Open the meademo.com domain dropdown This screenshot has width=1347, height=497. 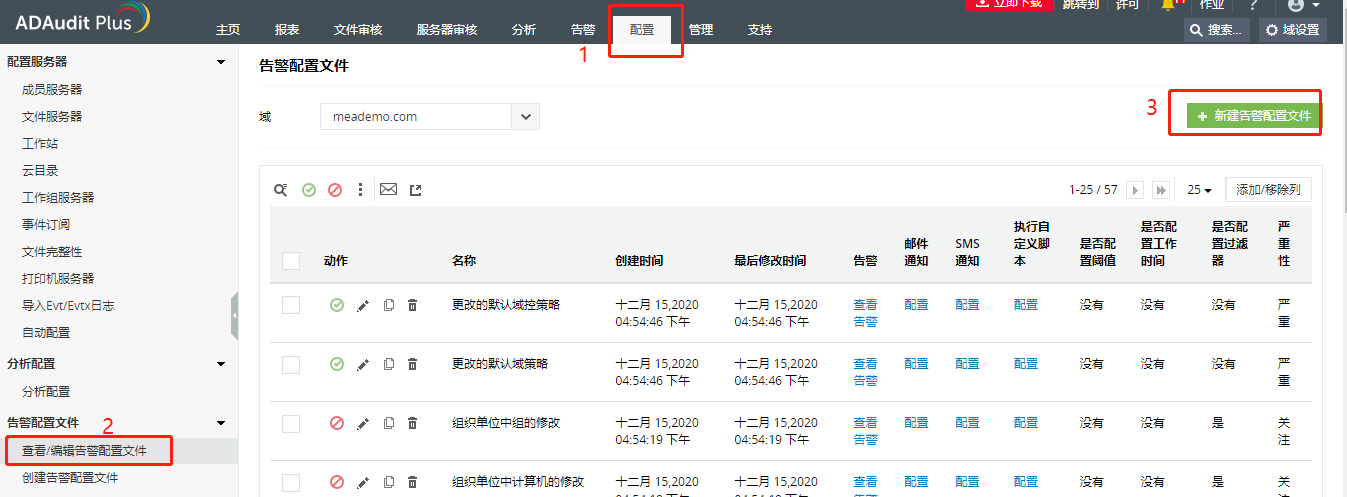click(x=526, y=117)
